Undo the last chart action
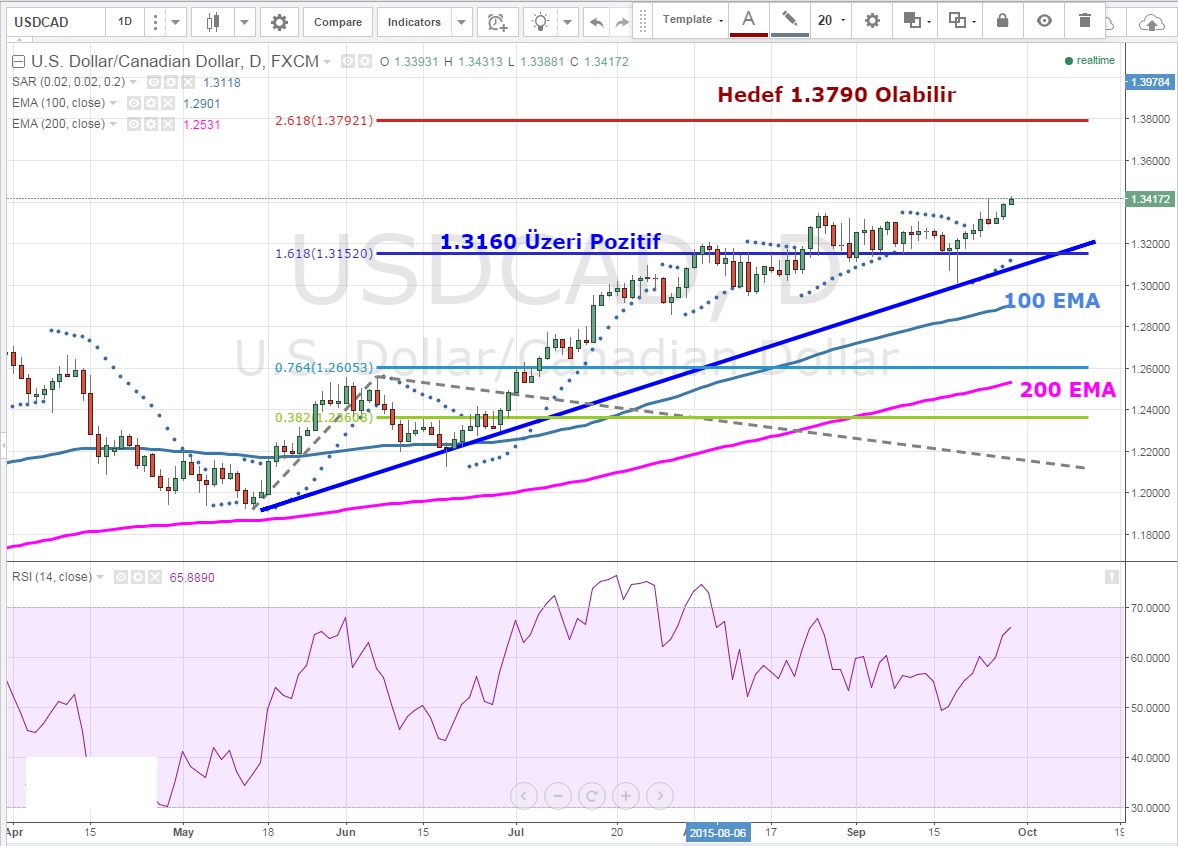Image resolution: width=1178 pixels, height=846 pixels. pyautogui.click(x=597, y=22)
